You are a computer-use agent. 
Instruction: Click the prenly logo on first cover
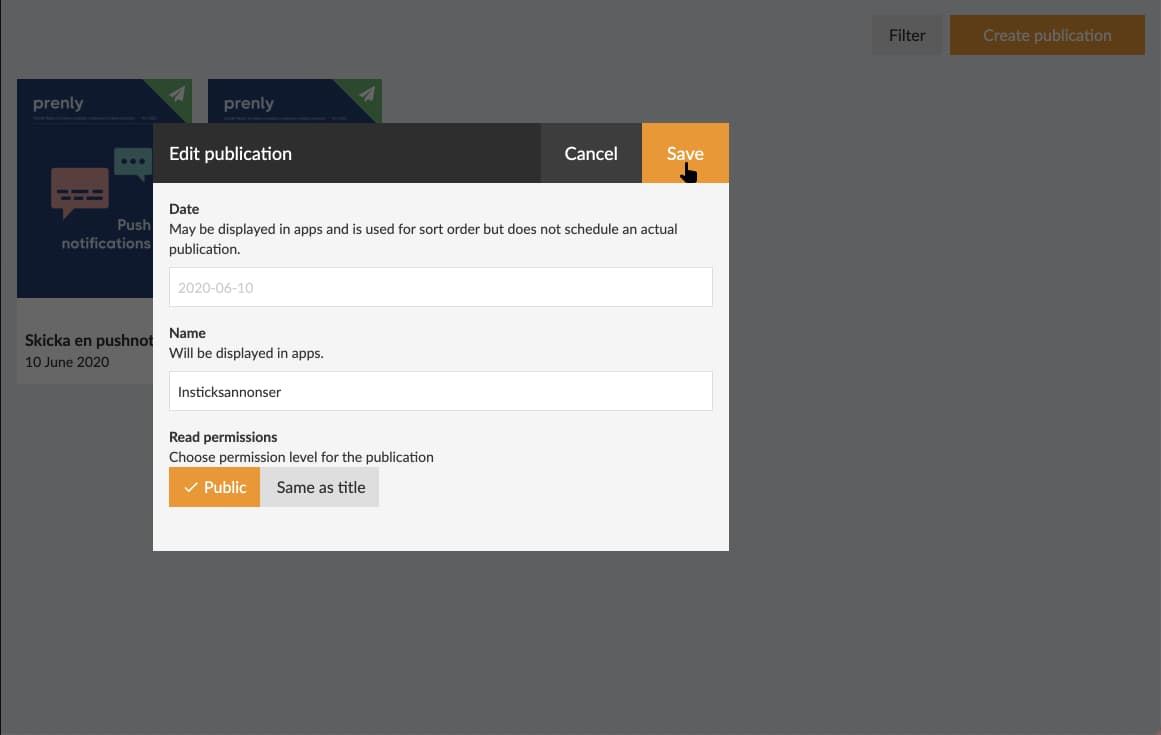tap(58, 103)
